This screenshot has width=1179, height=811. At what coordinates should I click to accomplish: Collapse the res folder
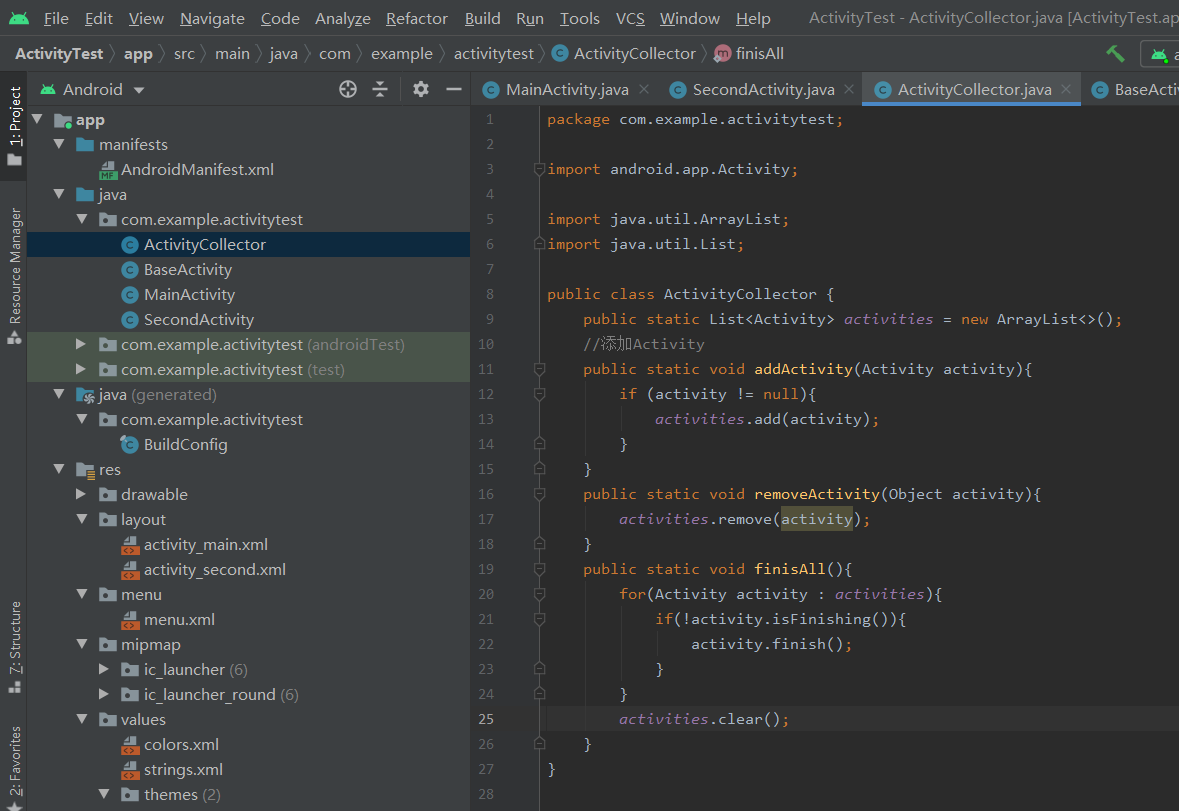pos(59,469)
